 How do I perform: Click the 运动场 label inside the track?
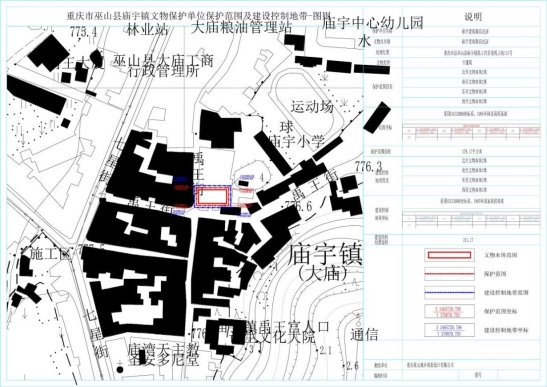[313, 106]
